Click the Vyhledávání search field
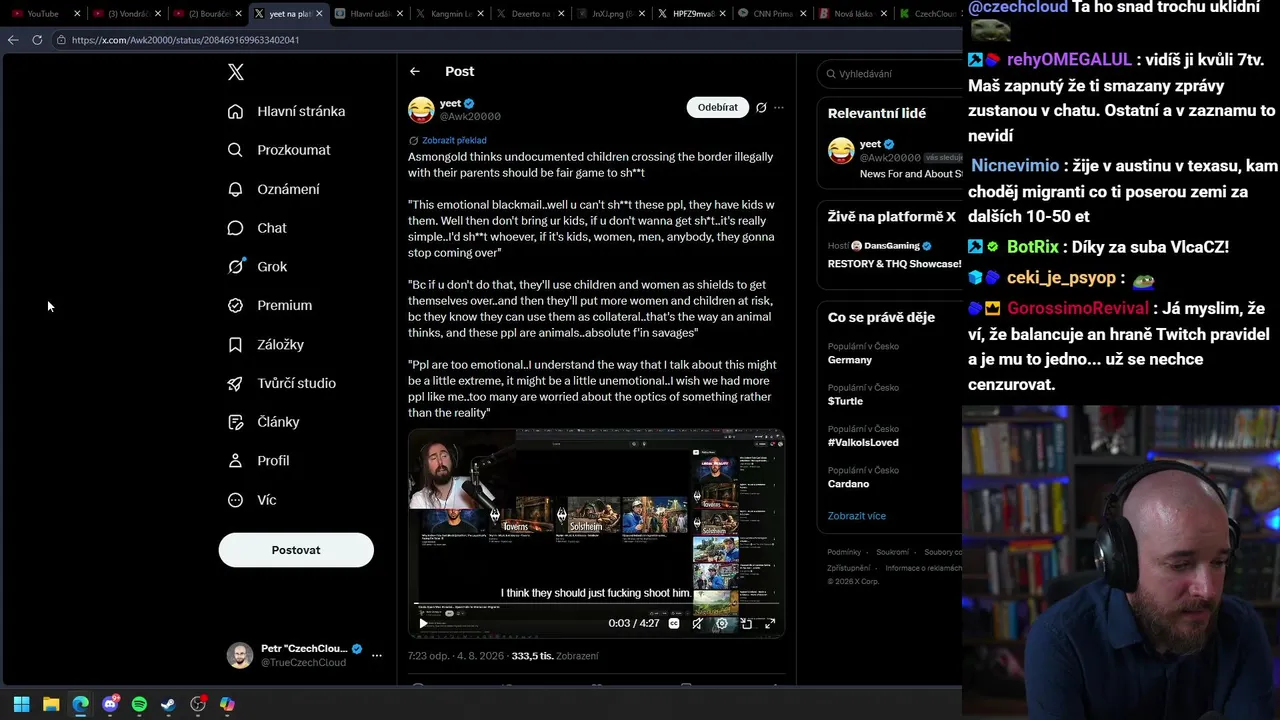Viewport: 1280px width, 720px height. click(x=890, y=73)
